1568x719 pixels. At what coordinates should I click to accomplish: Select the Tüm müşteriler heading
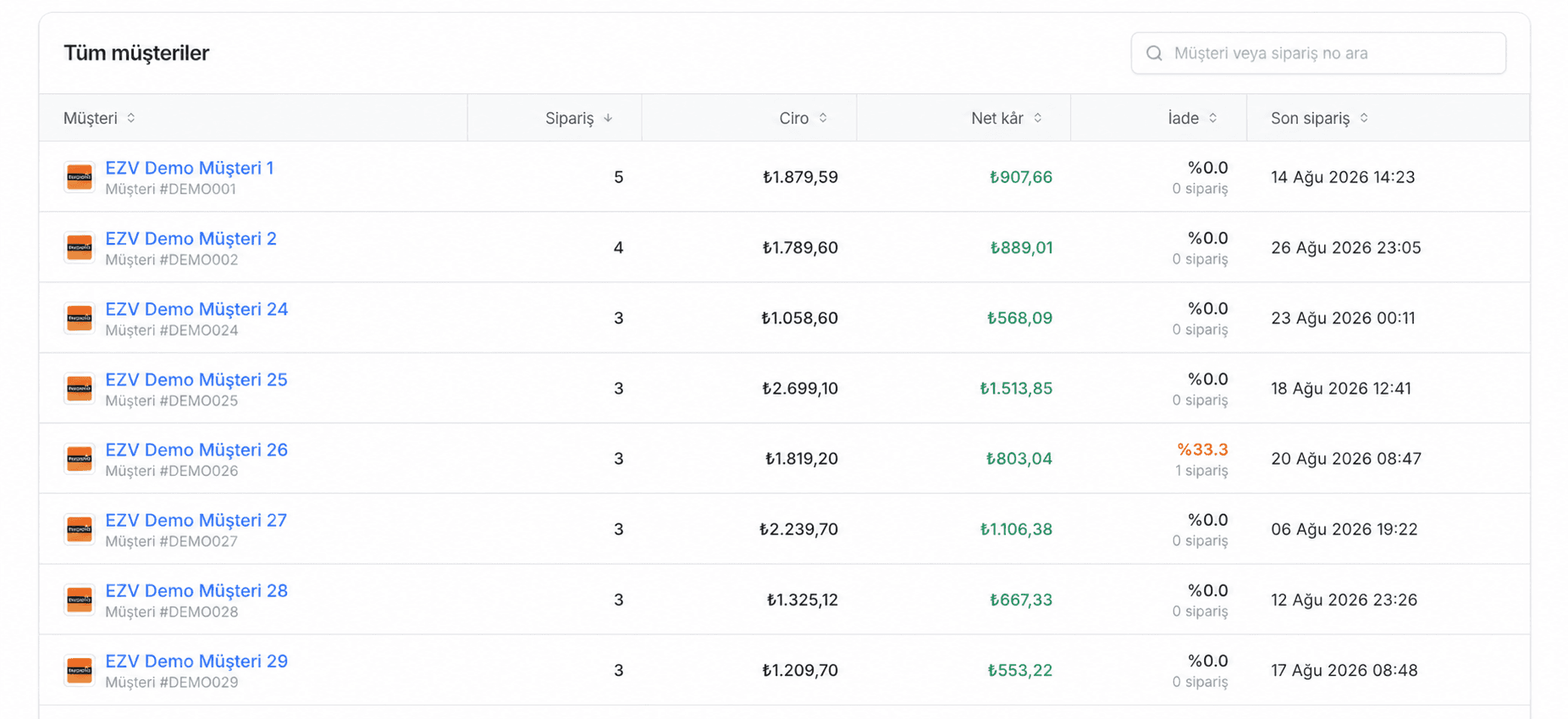136,53
